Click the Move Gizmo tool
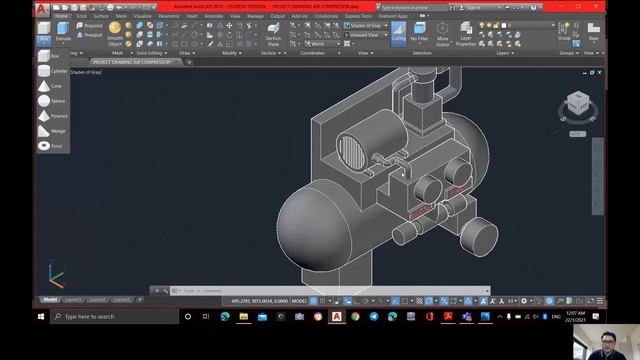The height and width of the screenshot is (360, 640). (442, 34)
